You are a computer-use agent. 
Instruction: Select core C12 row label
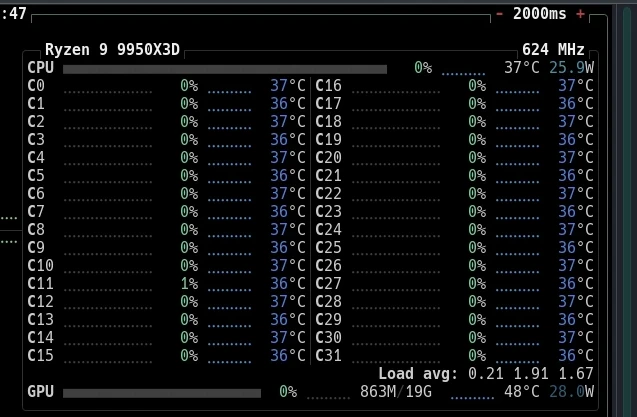40,302
